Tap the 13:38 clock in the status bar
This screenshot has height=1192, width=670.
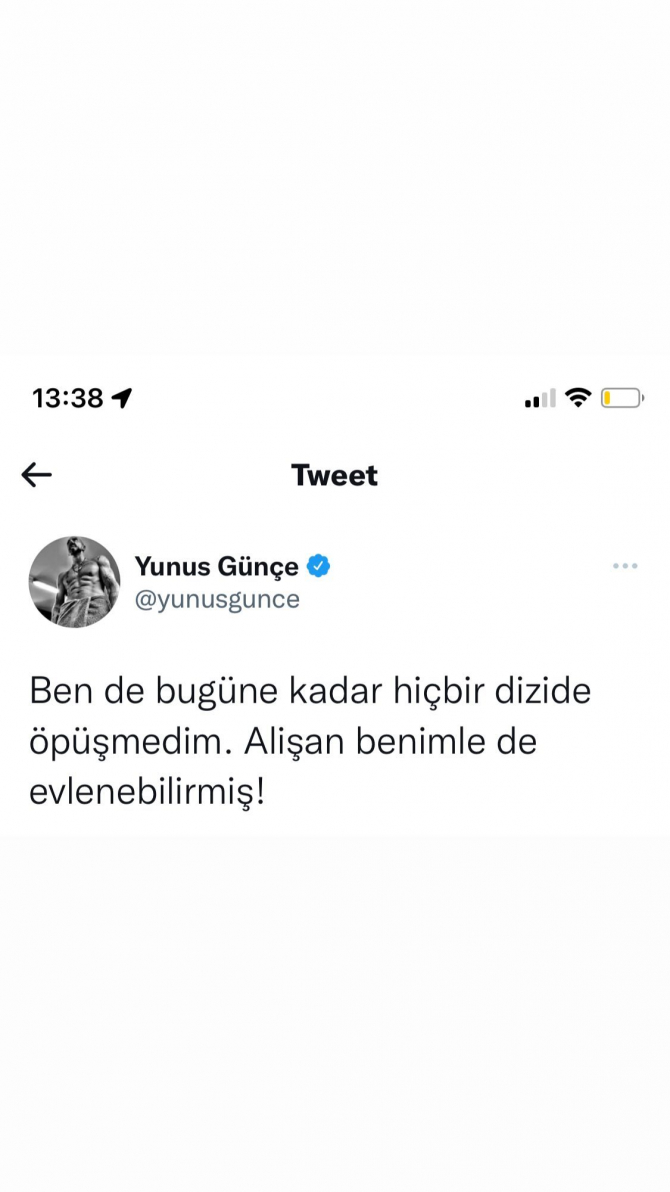[x=68, y=398]
